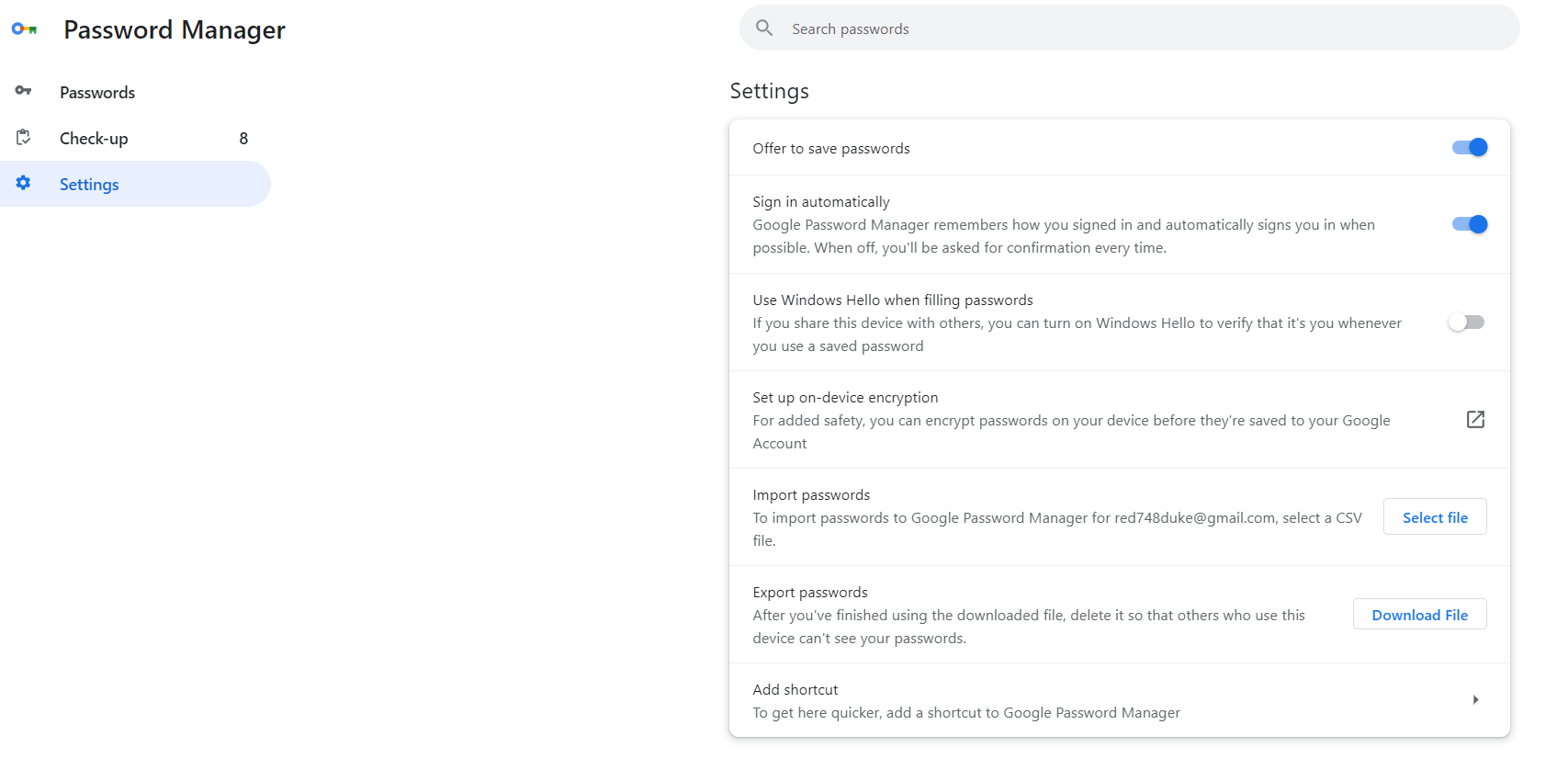The width and height of the screenshot is (1568, 770).
Task: Click the key icon beside Passwords
Action: point(24,91)
